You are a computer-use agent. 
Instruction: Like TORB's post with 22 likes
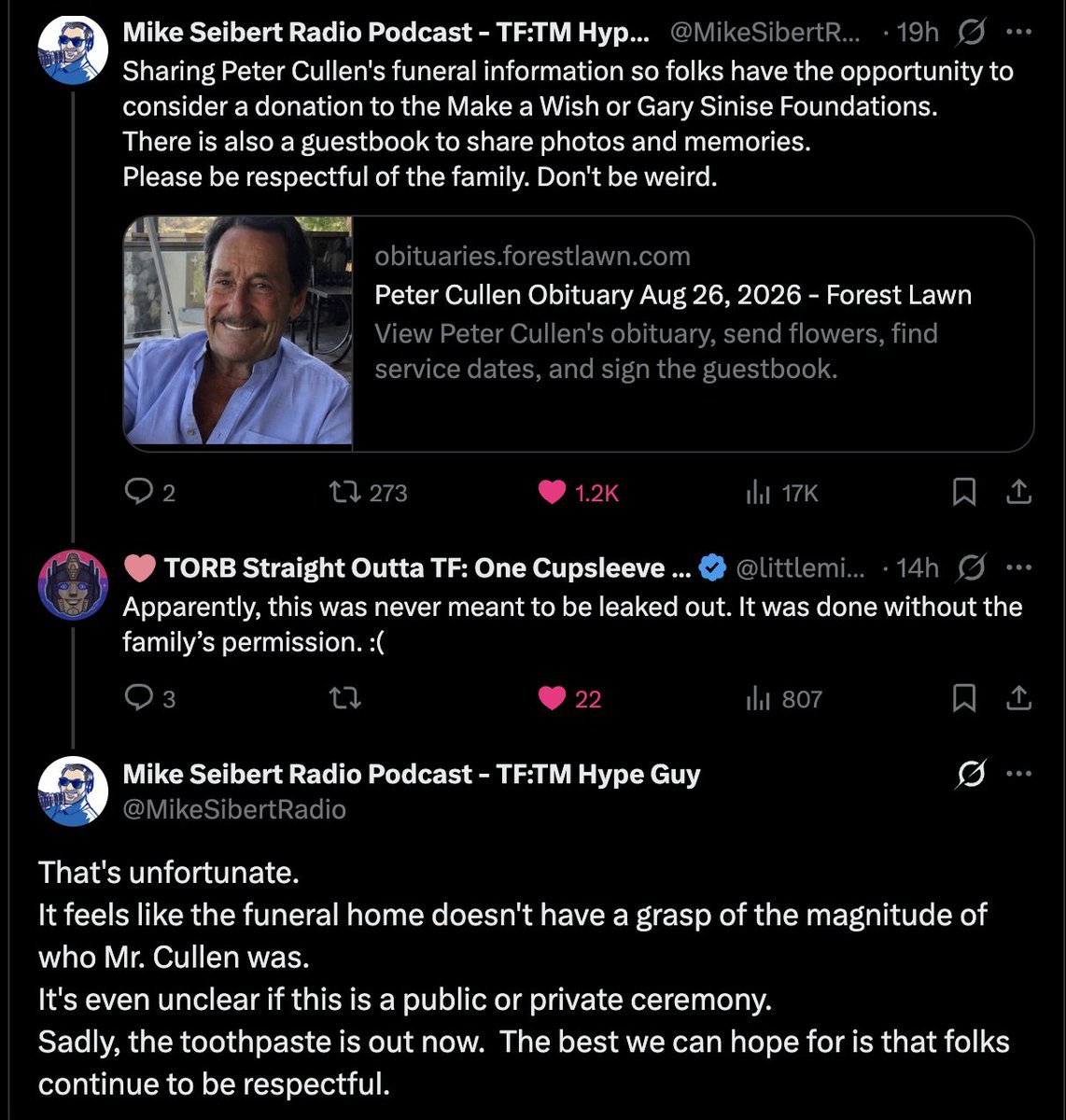[x=570, y=698]
